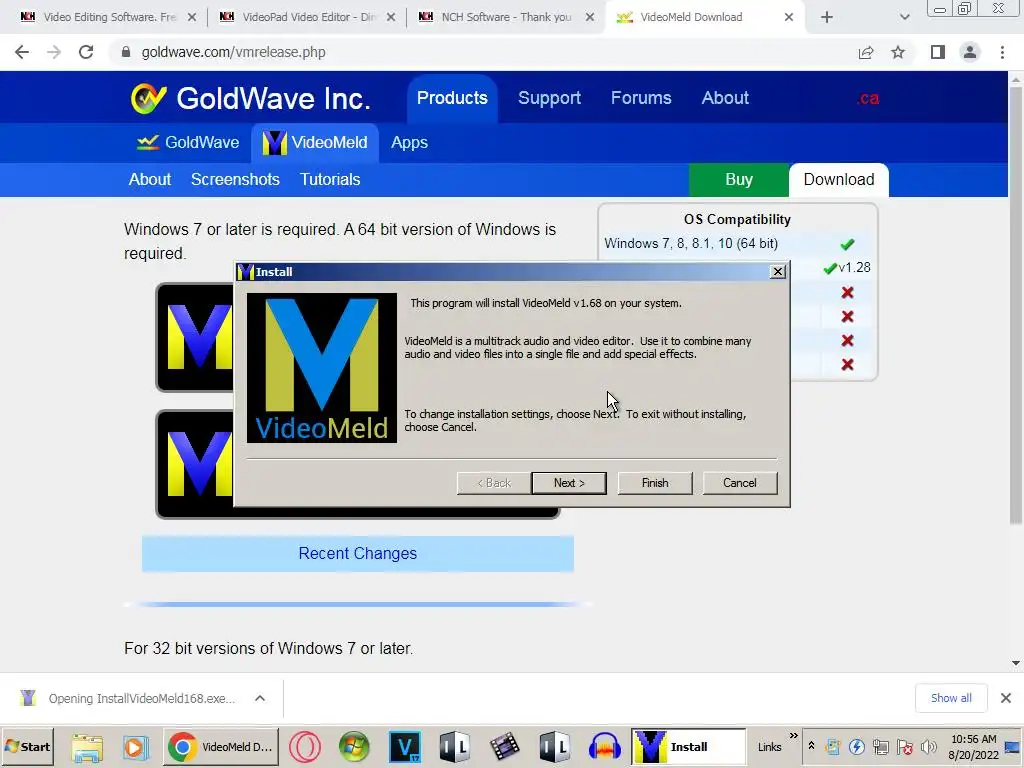Open the Opera browser taskbar icon
Image resolution: width=1024 pixels, height=768 pixels.
click(304, 747)
